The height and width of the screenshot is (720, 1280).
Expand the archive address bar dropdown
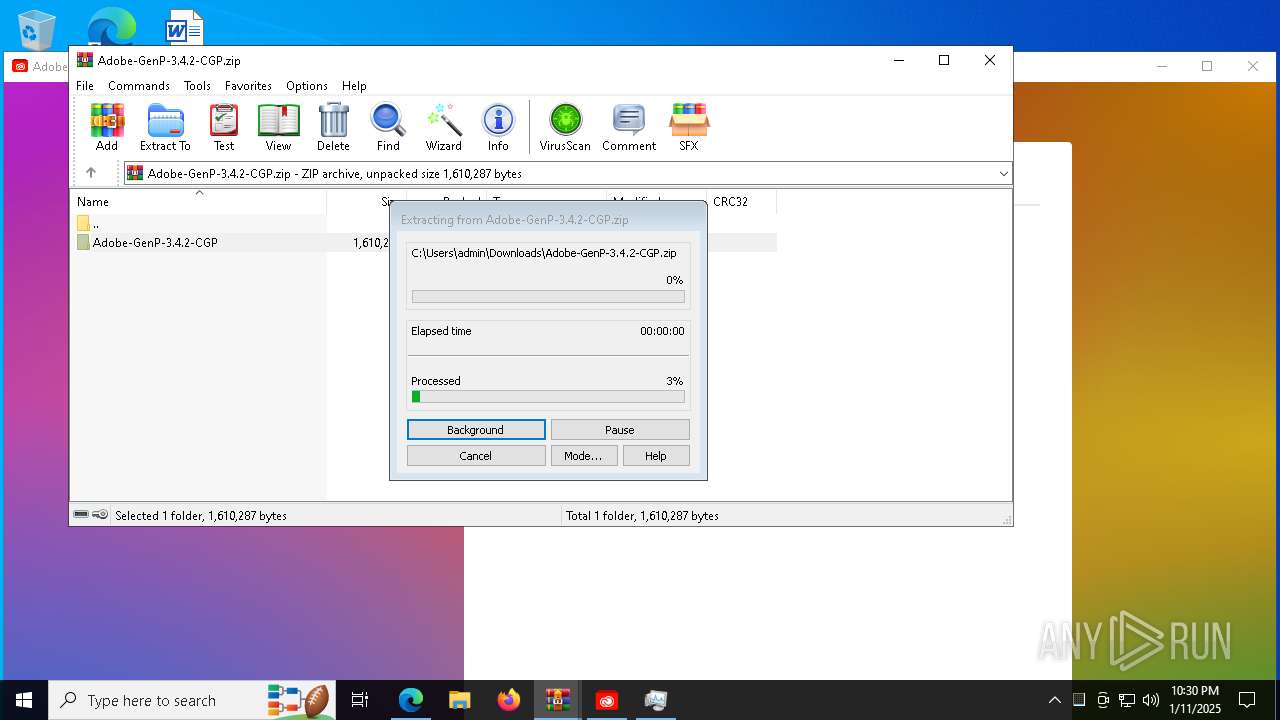1004,173
